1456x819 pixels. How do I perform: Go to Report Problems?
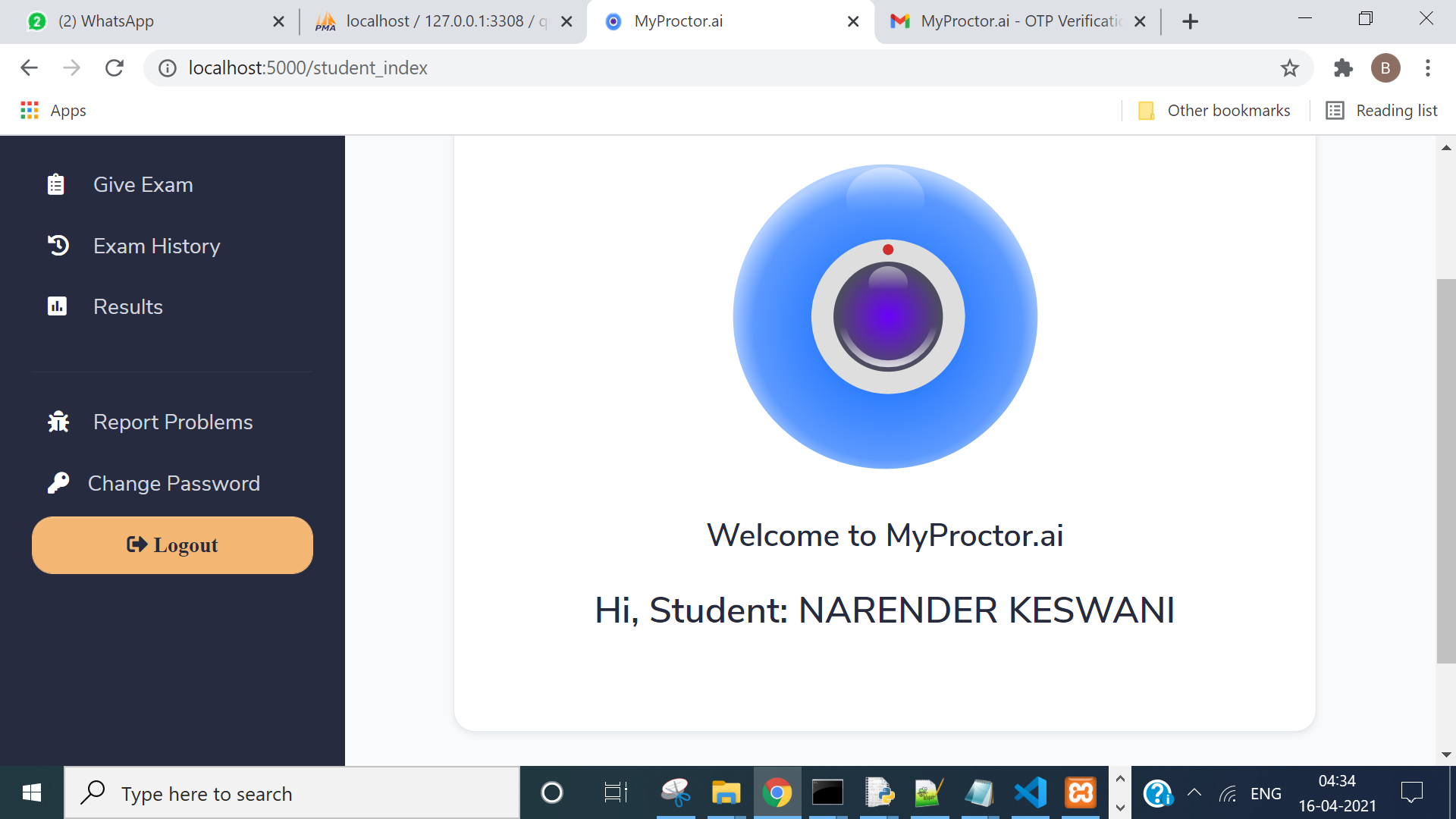point(172,422)
